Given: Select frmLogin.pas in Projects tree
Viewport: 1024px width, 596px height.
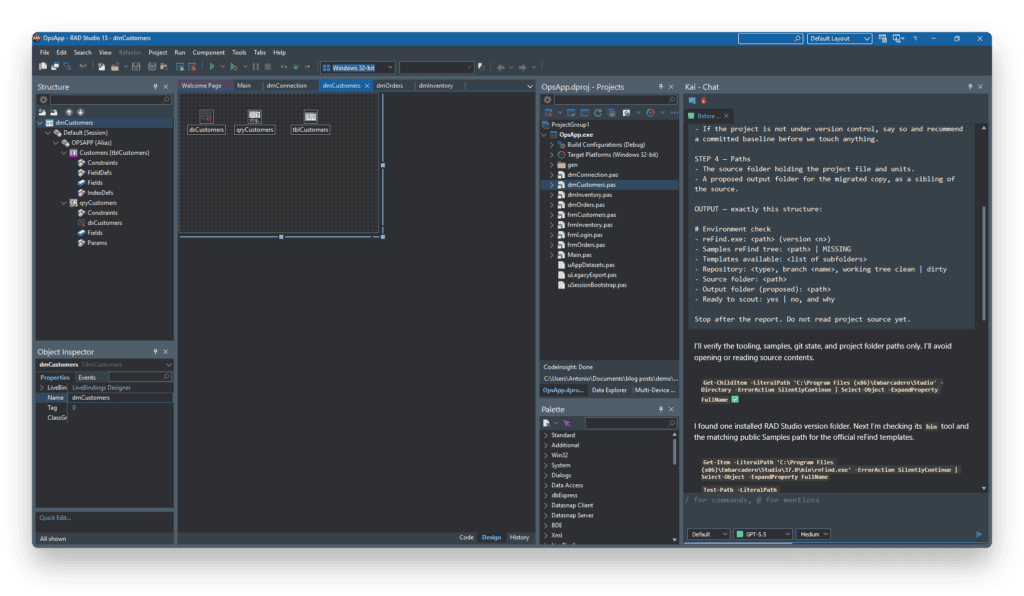Looking at the screenshot, I should coord(584,235).
